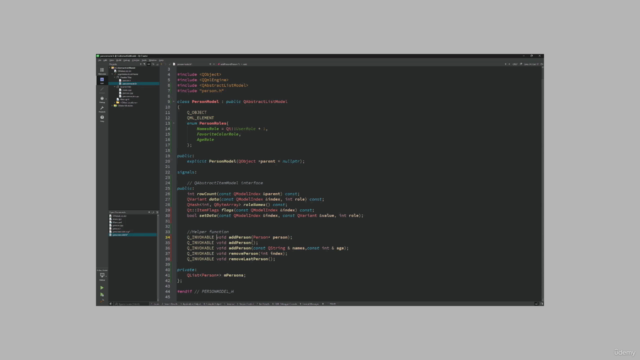Open the Compile Output pane
Screen dimensions: 640x360
pos(213,304)
